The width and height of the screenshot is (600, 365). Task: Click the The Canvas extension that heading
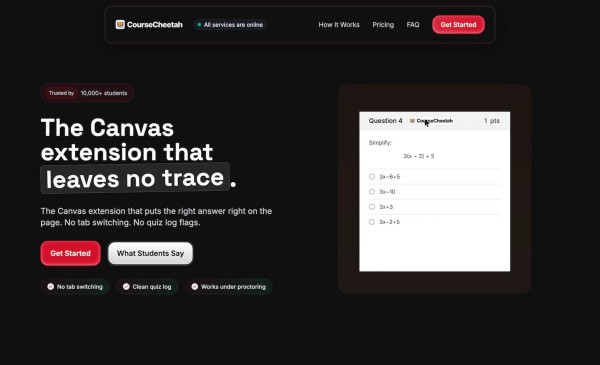[127, 140]
